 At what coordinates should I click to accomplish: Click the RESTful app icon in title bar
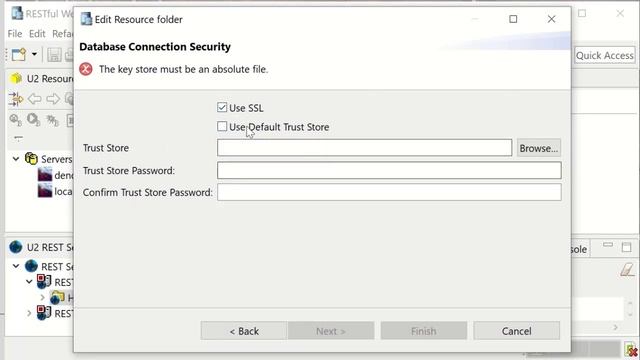17,13
